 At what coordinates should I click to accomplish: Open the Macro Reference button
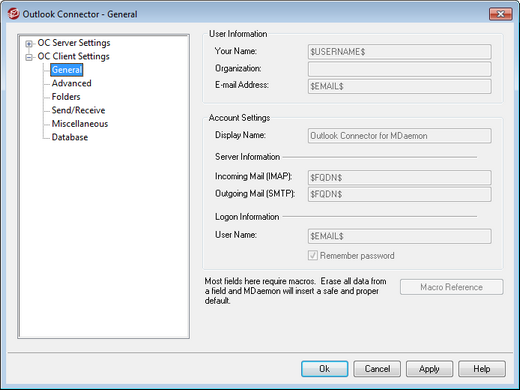[x=451, y=287]
